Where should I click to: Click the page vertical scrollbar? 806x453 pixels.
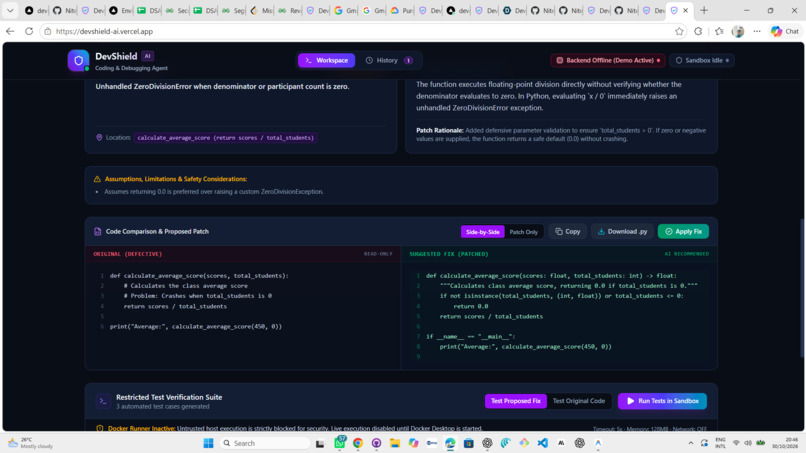(x=802, y=288)
